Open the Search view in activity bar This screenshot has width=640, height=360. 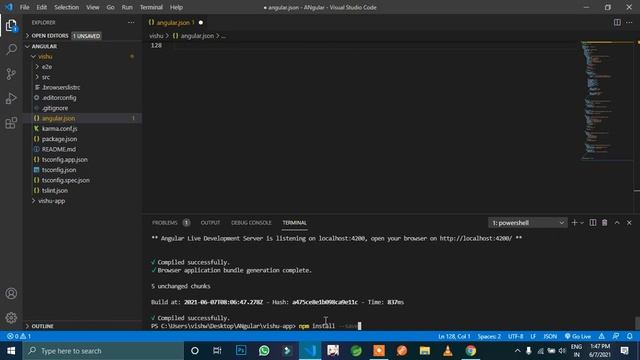pyautogui.click(x=11, y=49)
